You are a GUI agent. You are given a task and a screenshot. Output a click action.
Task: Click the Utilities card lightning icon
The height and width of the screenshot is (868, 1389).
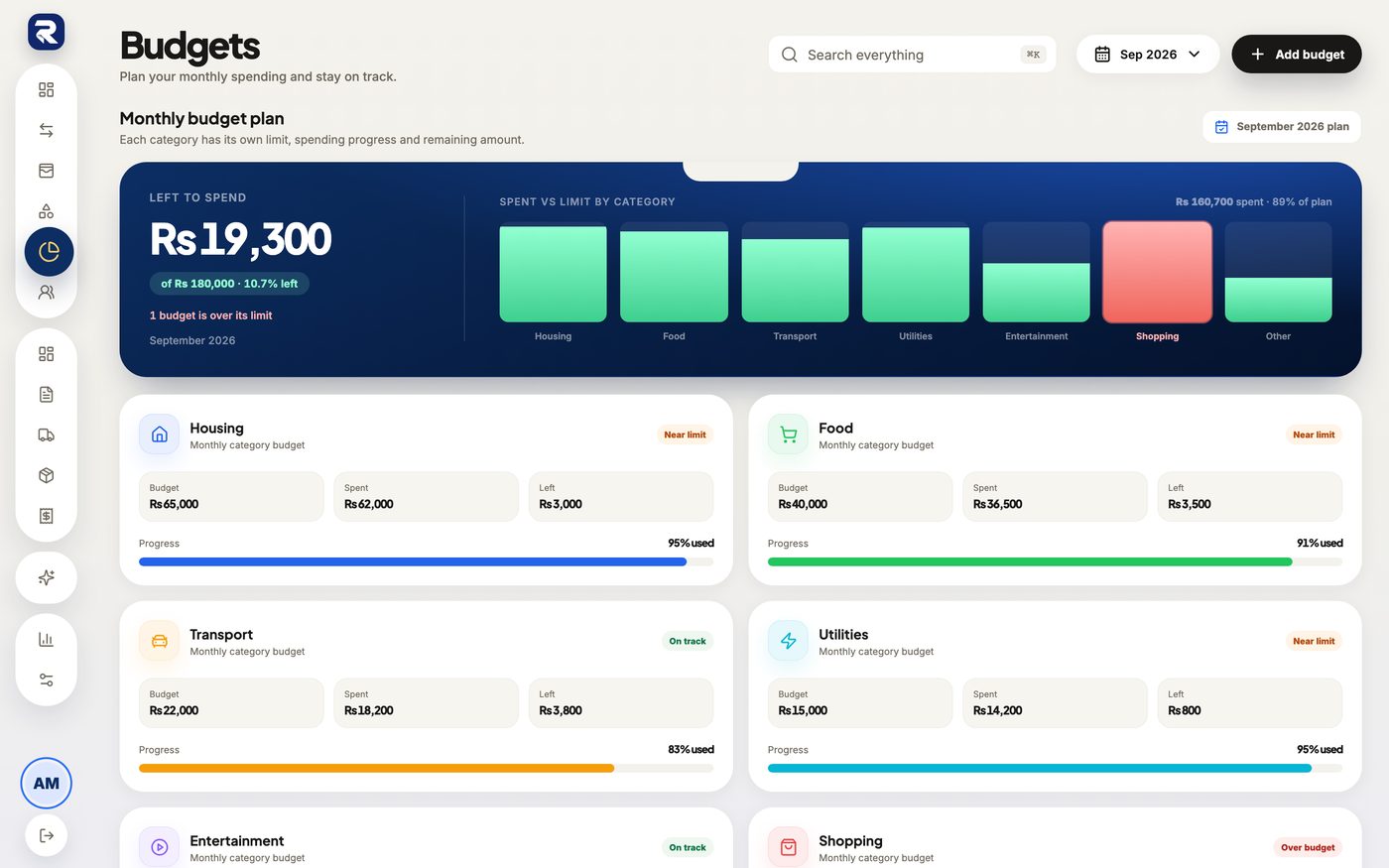(788, 641)
